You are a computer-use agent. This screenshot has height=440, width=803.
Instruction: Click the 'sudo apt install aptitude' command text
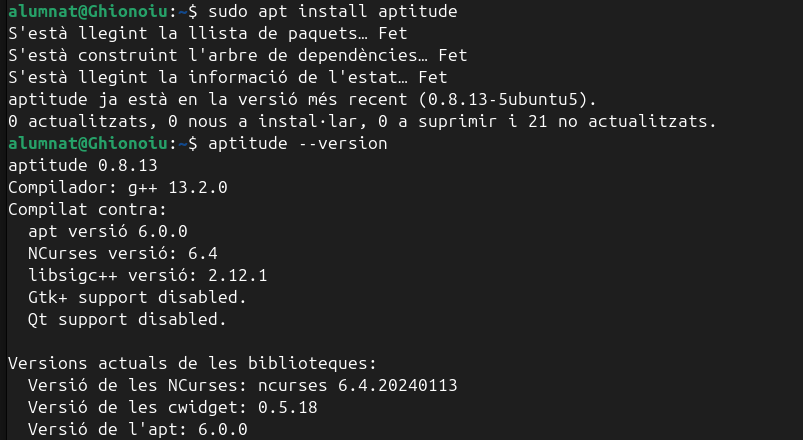pos(319,11)
